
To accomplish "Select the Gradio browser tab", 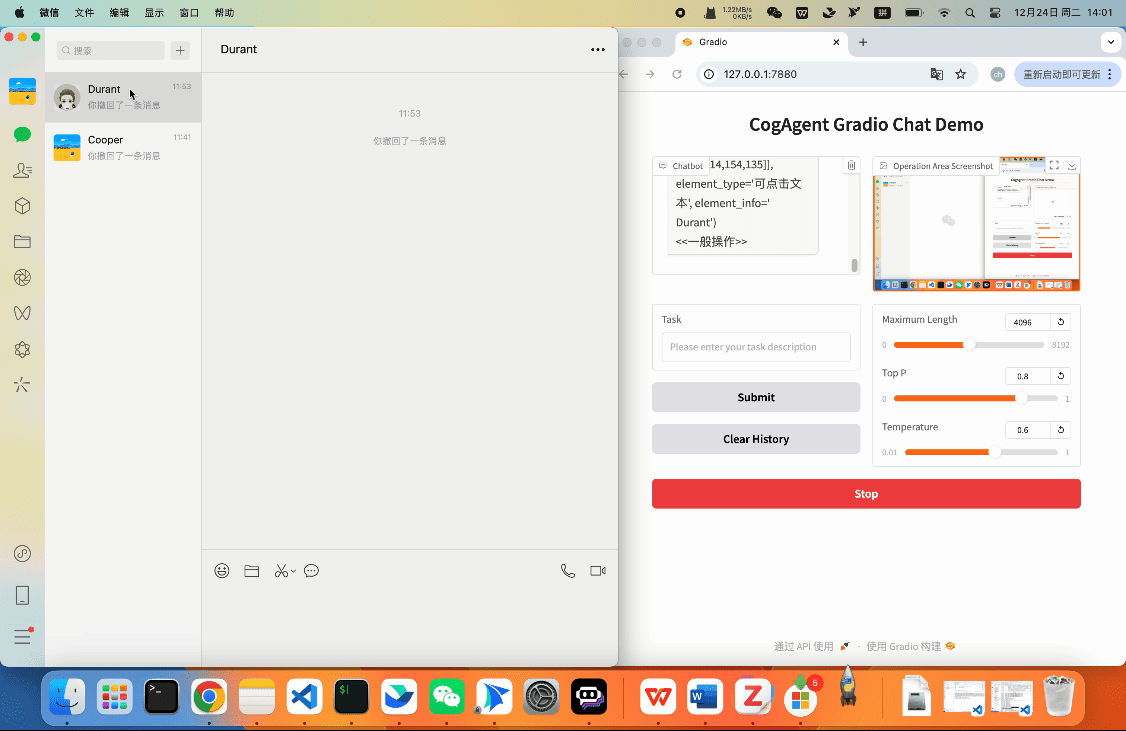I will click(x=761, y=42).
